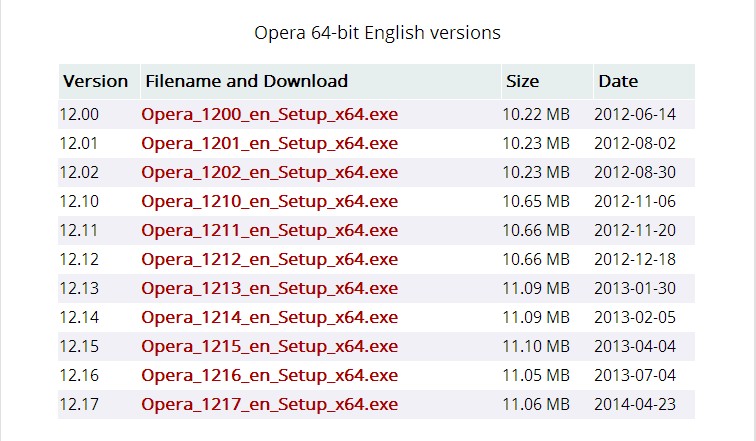Click the Filename and Download header
Viewport: 756px width, 441px height.
point(246,81)
